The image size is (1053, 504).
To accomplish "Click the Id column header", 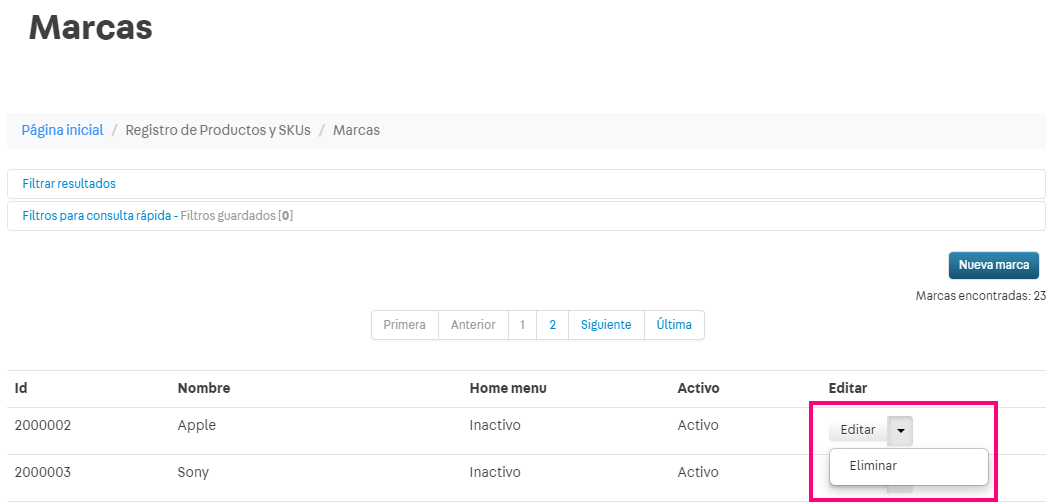I will [21, 388].
